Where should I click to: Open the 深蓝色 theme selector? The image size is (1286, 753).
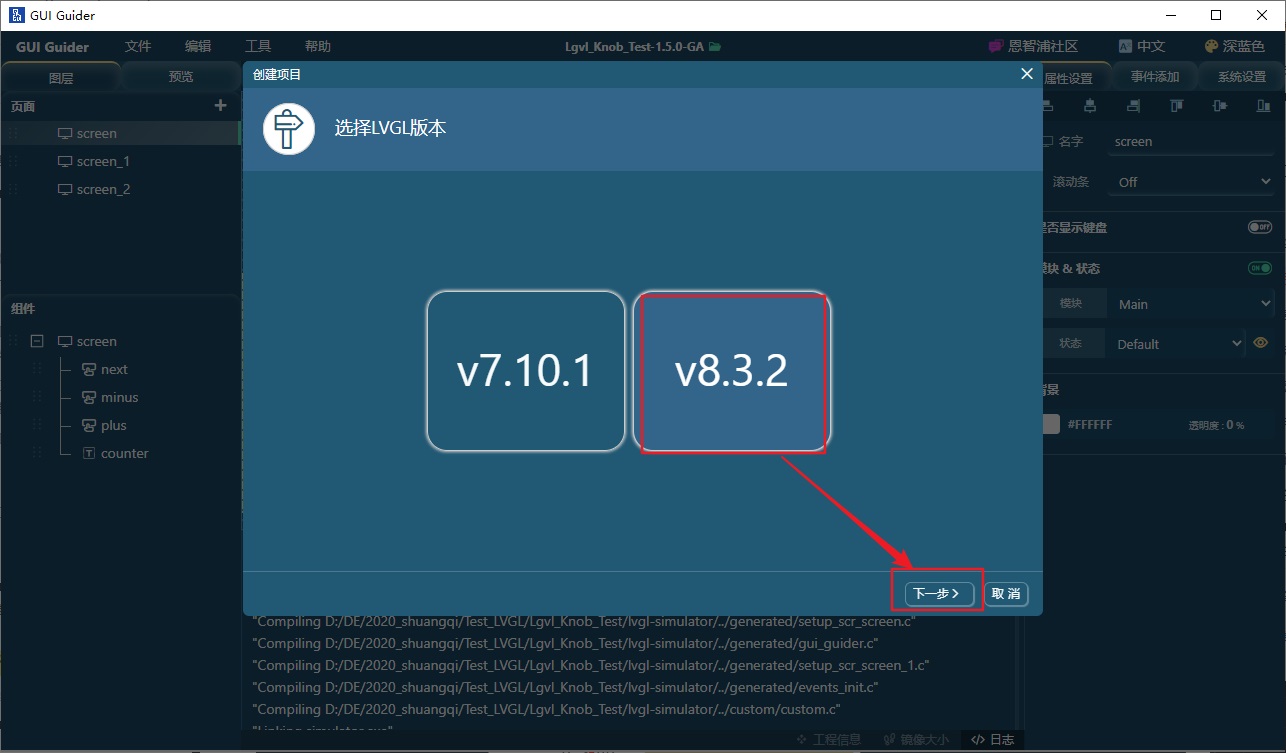(x=1235, y=47)
